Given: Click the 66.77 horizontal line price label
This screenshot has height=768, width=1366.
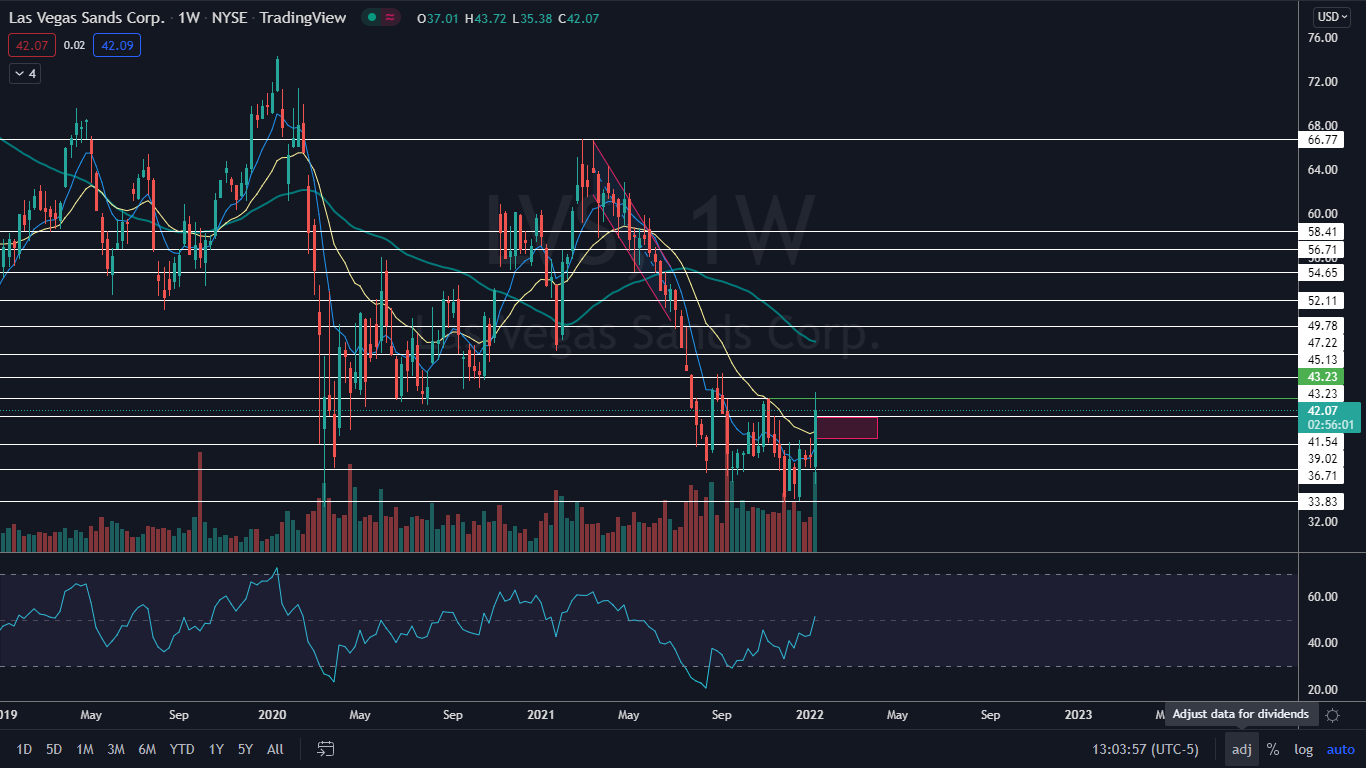Looking at the screenshot, I should point(1322,141).
